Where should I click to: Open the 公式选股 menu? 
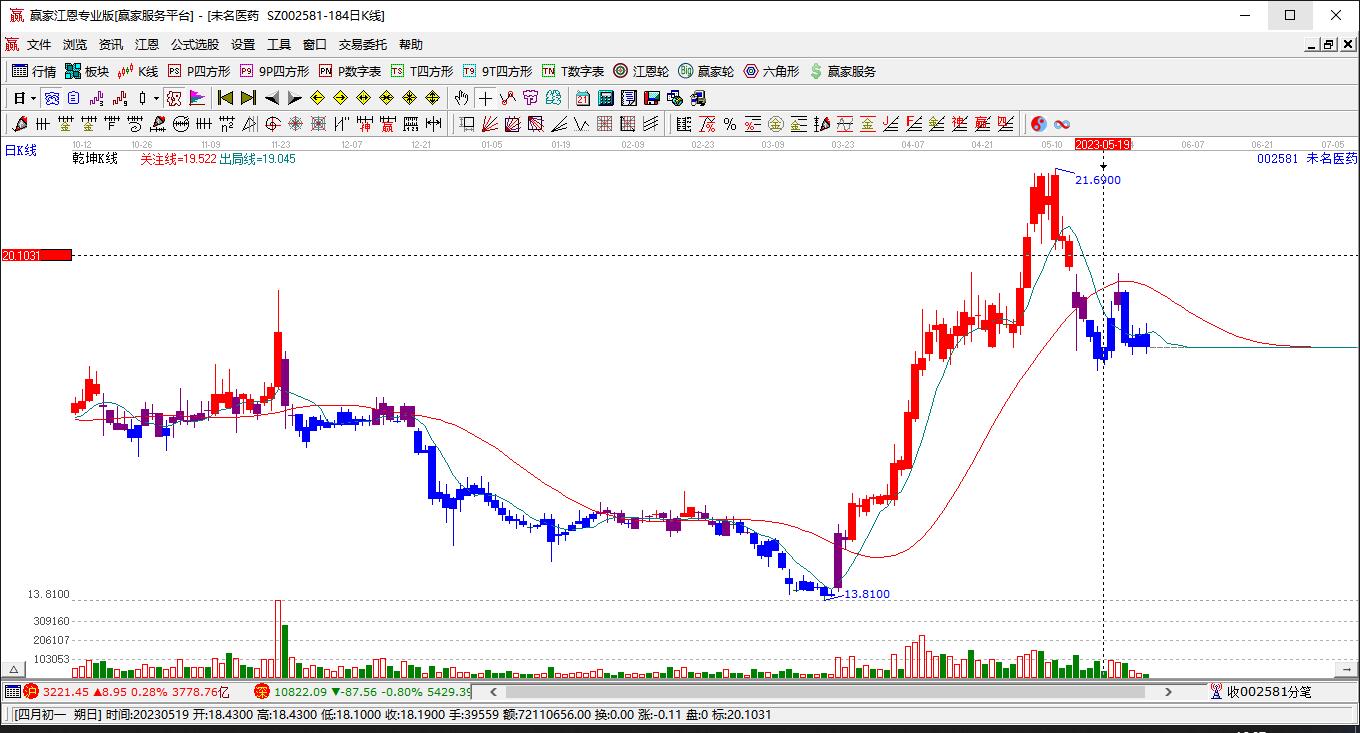point(195,45)
